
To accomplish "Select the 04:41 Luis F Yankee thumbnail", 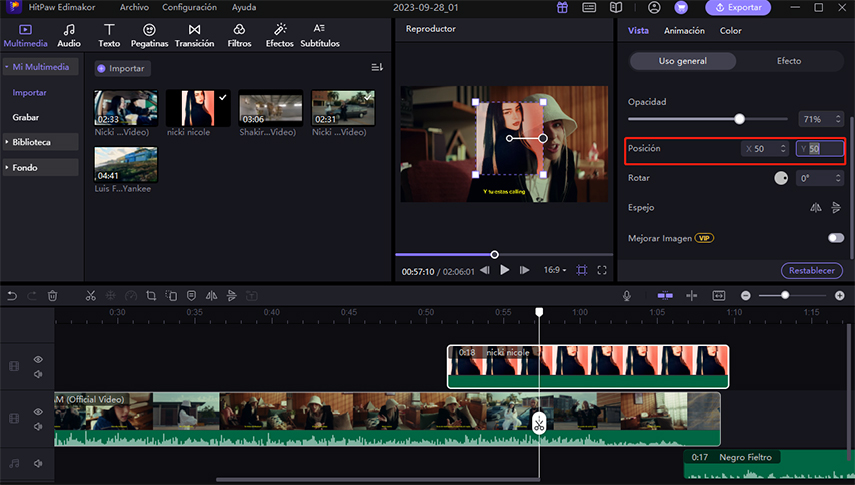I will pos(126,164).
